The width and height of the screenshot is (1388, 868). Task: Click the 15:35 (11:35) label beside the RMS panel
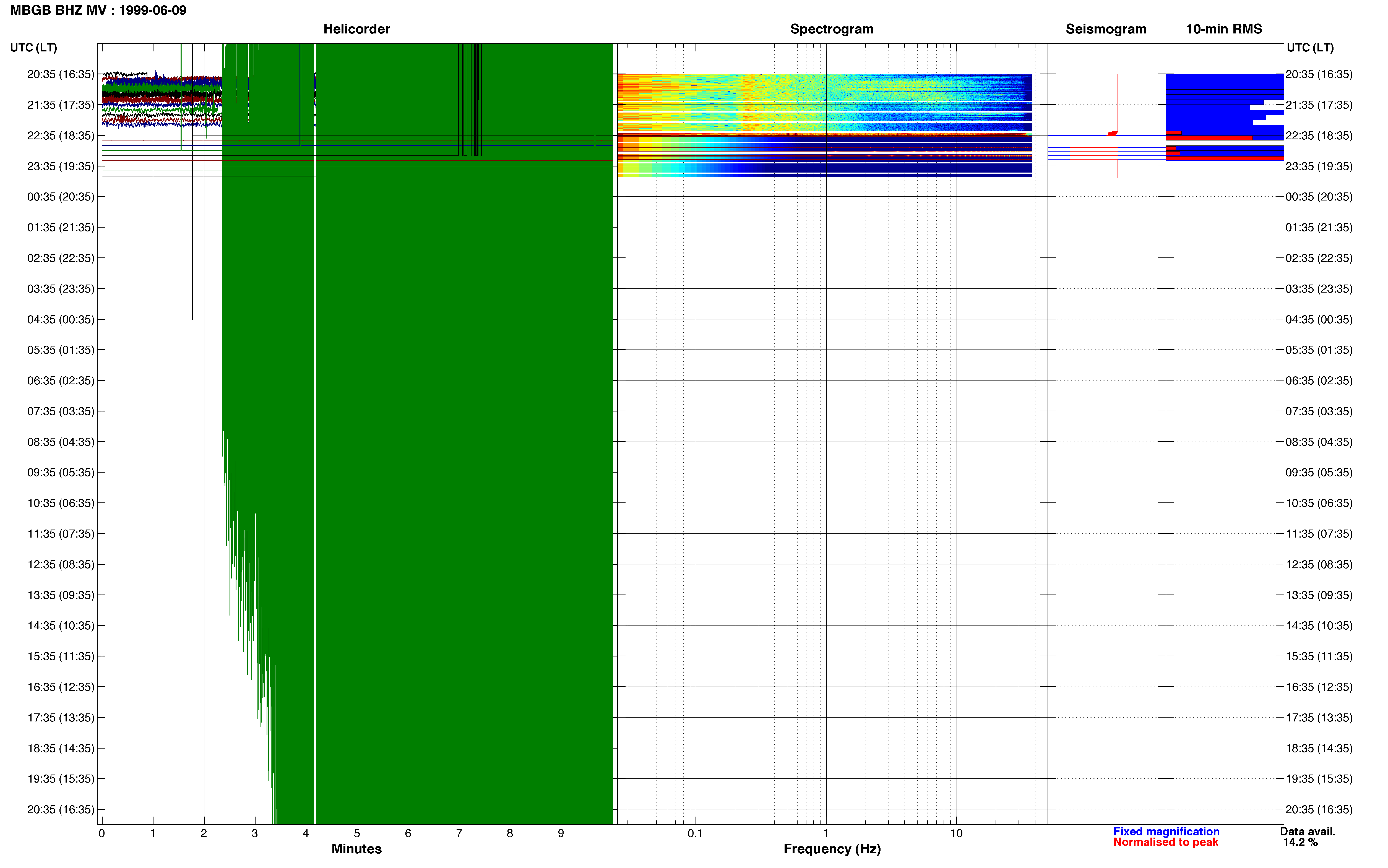(x=1319, y=656)
